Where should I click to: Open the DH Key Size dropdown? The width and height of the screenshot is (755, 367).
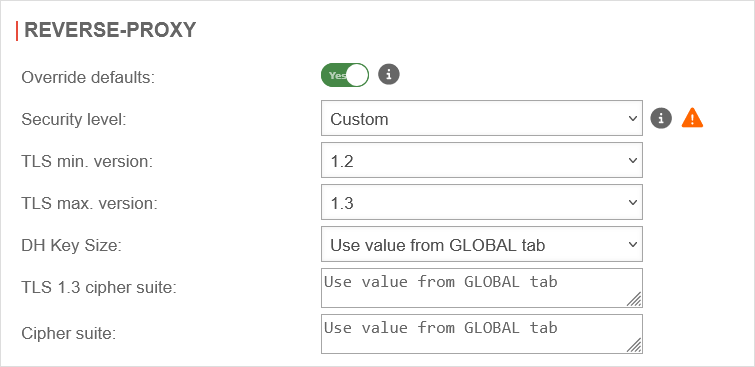(x=482, y=244)
